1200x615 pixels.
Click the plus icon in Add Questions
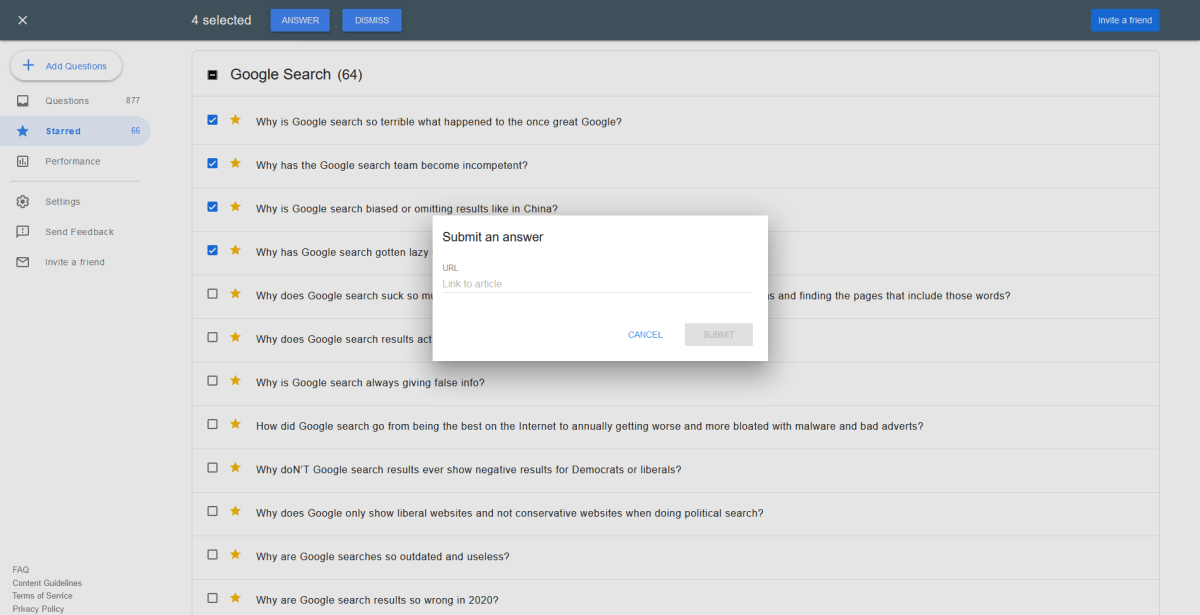28,66
